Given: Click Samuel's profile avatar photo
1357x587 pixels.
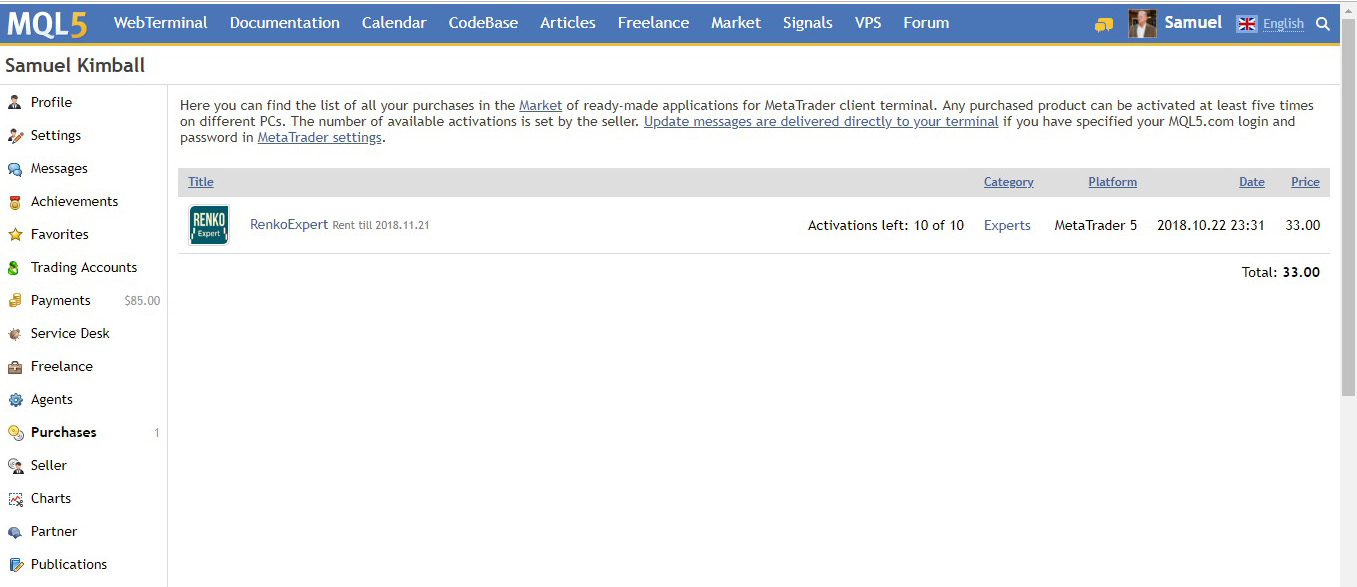Looking at the screenshot, I should tap(1142, 23).
